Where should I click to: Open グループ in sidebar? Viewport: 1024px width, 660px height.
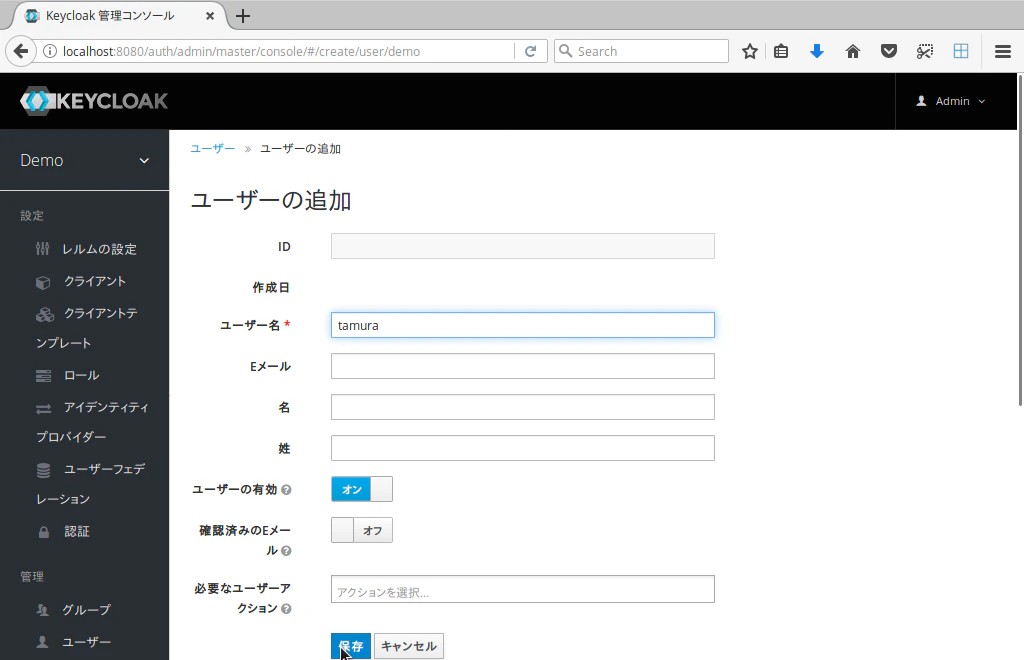click(86, 610)
